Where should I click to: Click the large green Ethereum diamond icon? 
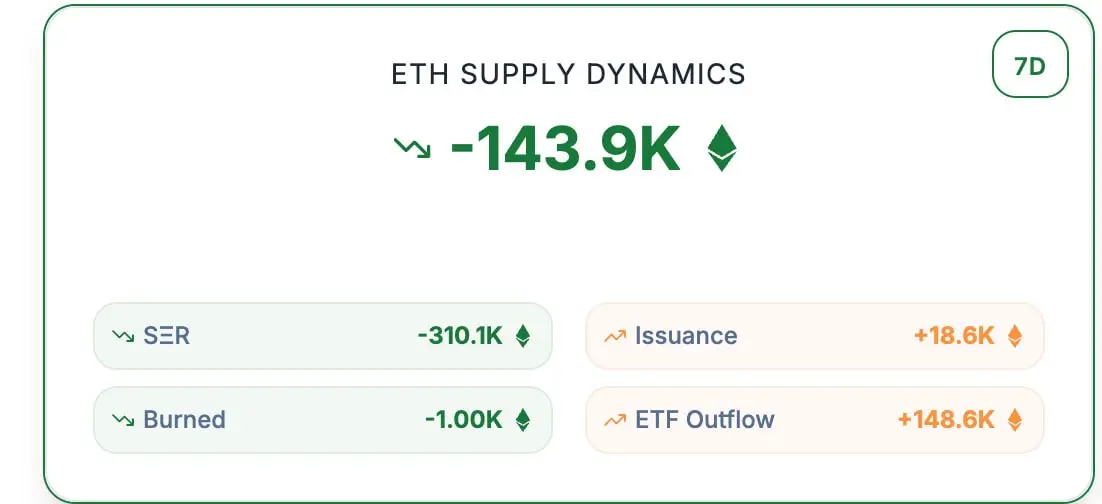[x=721, y=148]
